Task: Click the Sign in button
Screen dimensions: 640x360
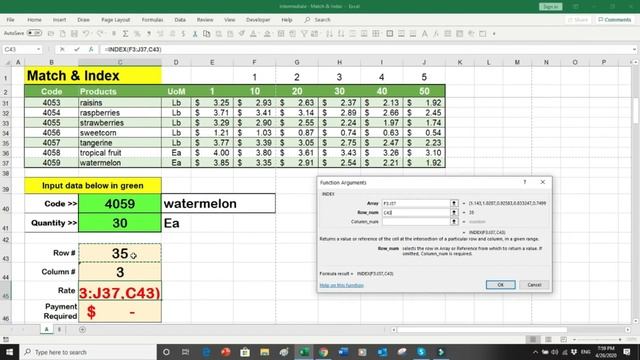Action: (551, 7)
